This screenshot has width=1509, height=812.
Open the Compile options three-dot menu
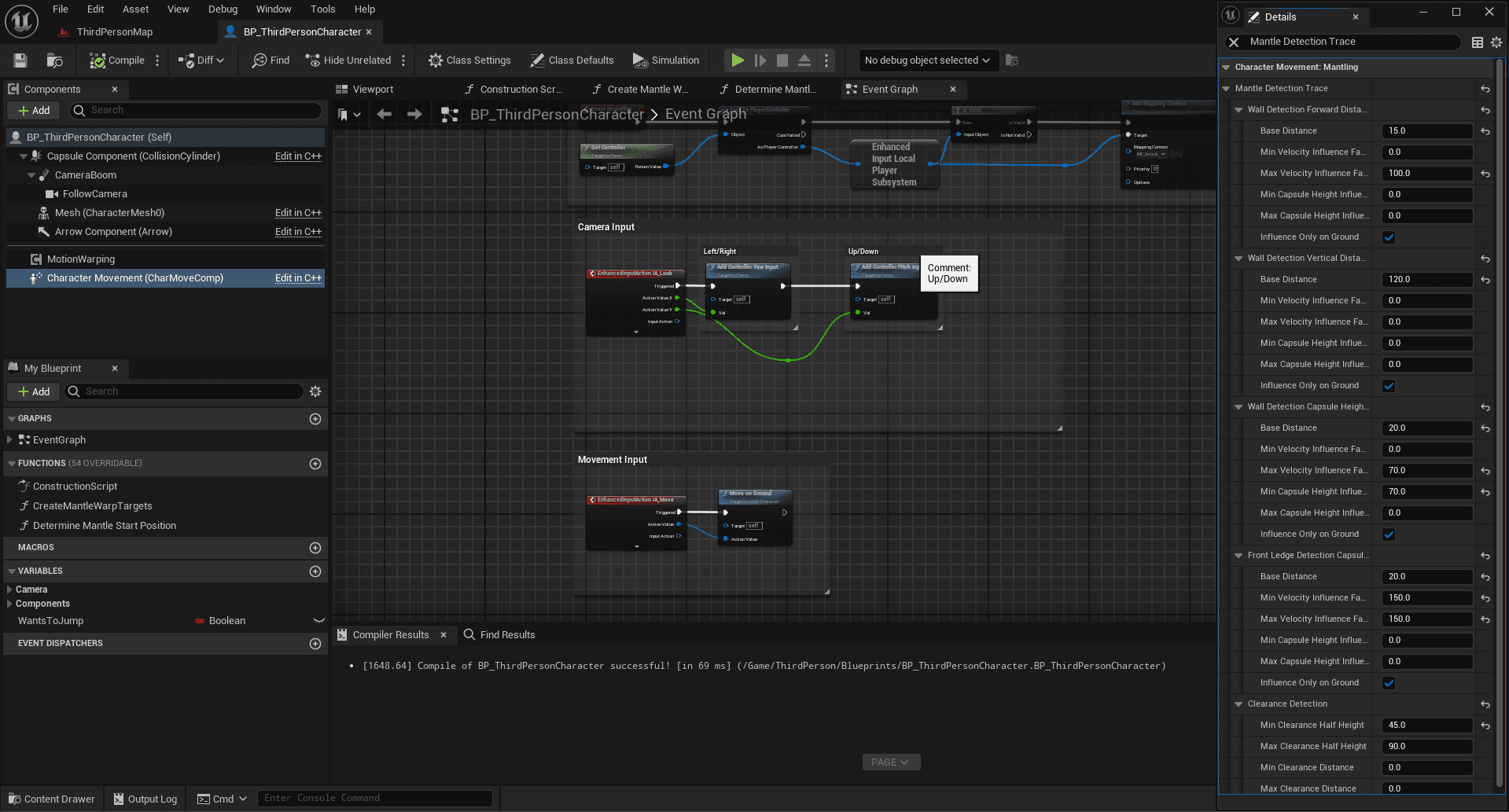[x=157, y=61]
